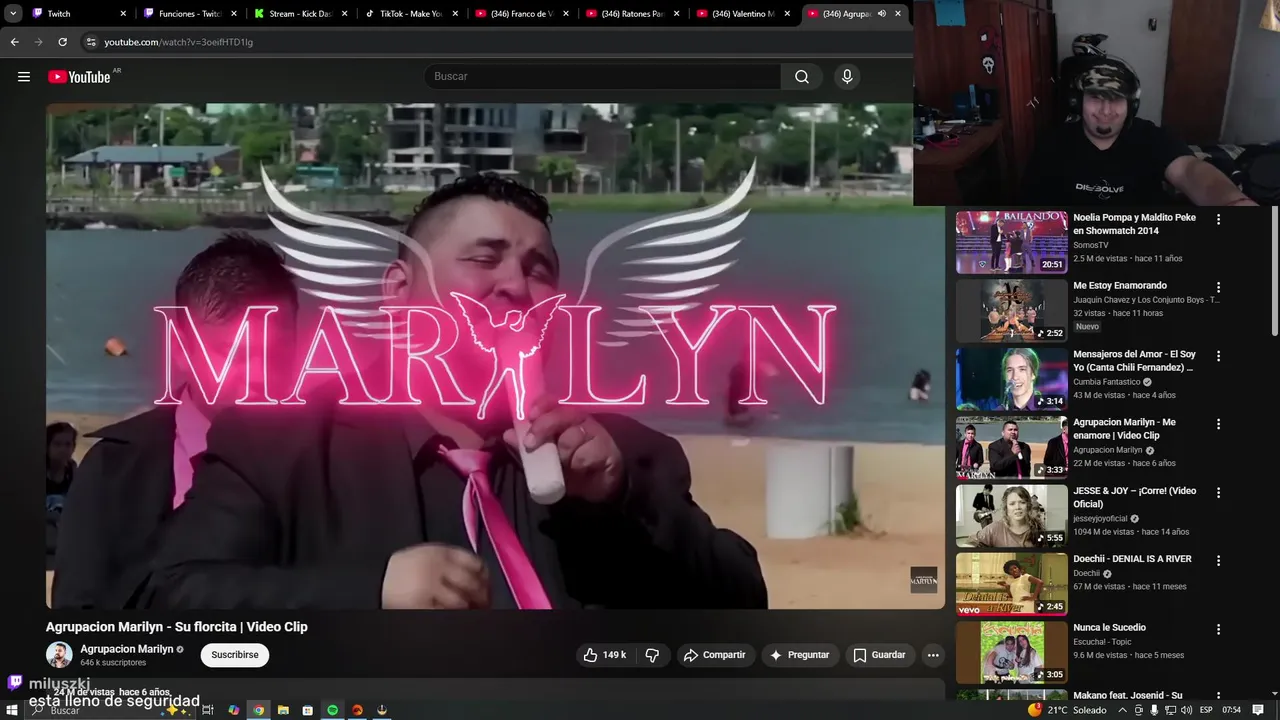Click the sidebar vertical scrollbar
This screenshot has width=1280, height=720.
tap(1274, 270)
